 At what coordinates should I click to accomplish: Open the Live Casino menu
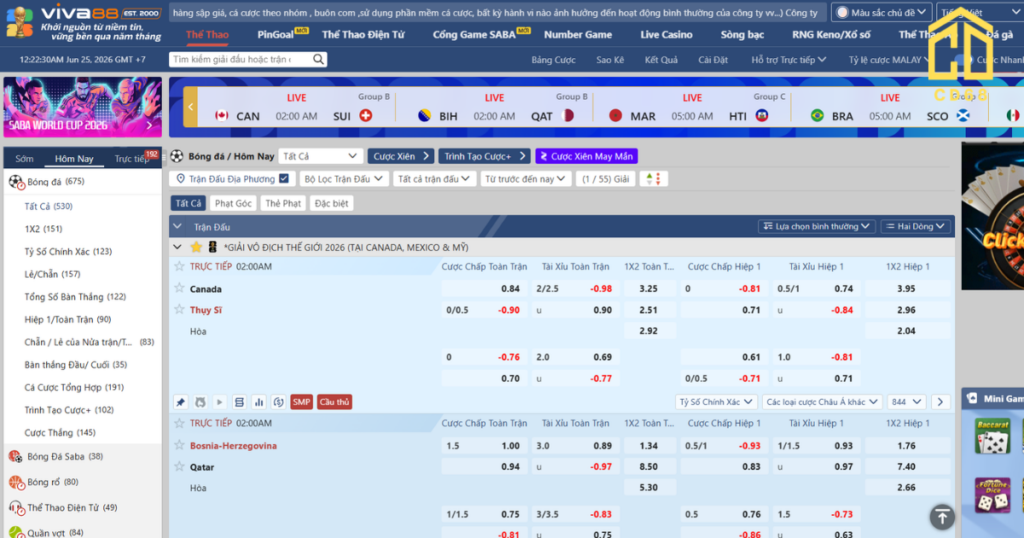tap(666, 35)
